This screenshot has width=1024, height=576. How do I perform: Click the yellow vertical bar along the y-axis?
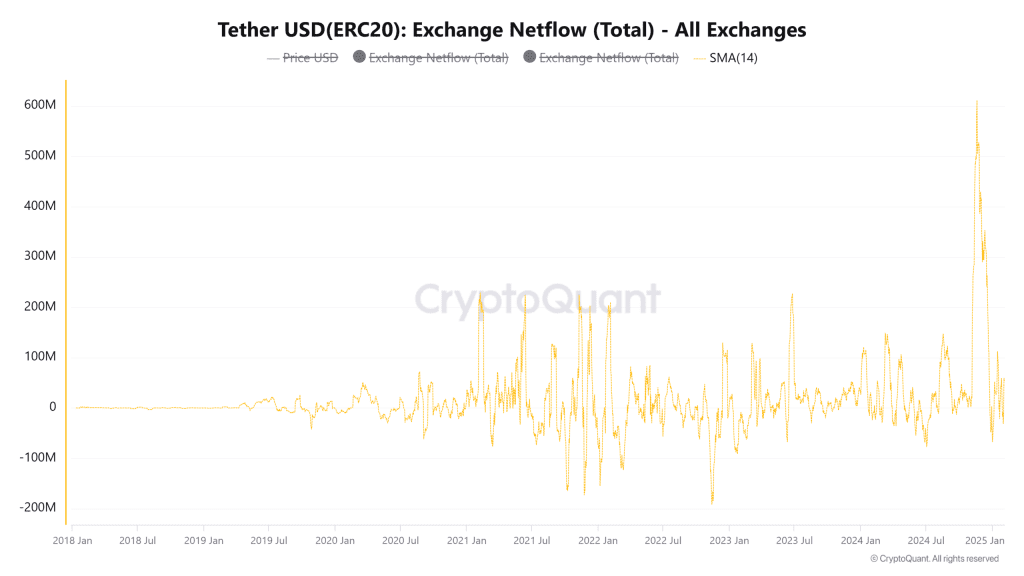[x=66, y=302]
